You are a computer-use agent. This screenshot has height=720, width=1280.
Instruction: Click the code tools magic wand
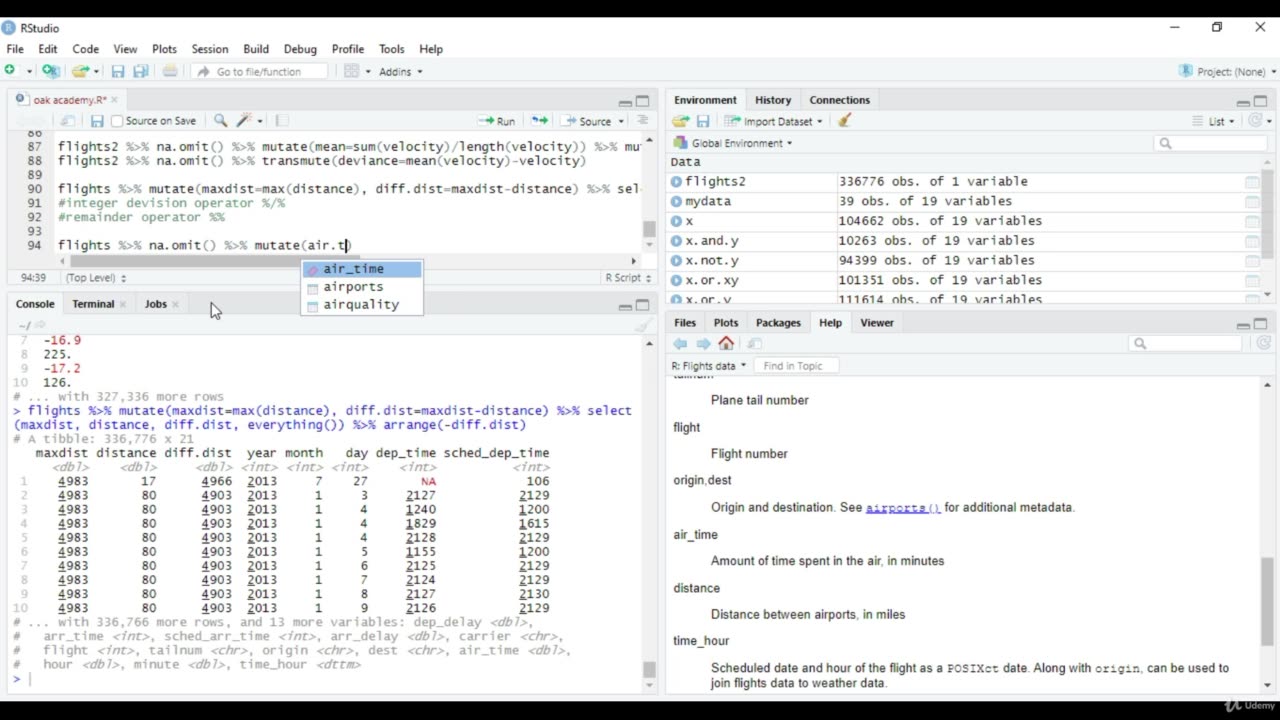[244, 121]
